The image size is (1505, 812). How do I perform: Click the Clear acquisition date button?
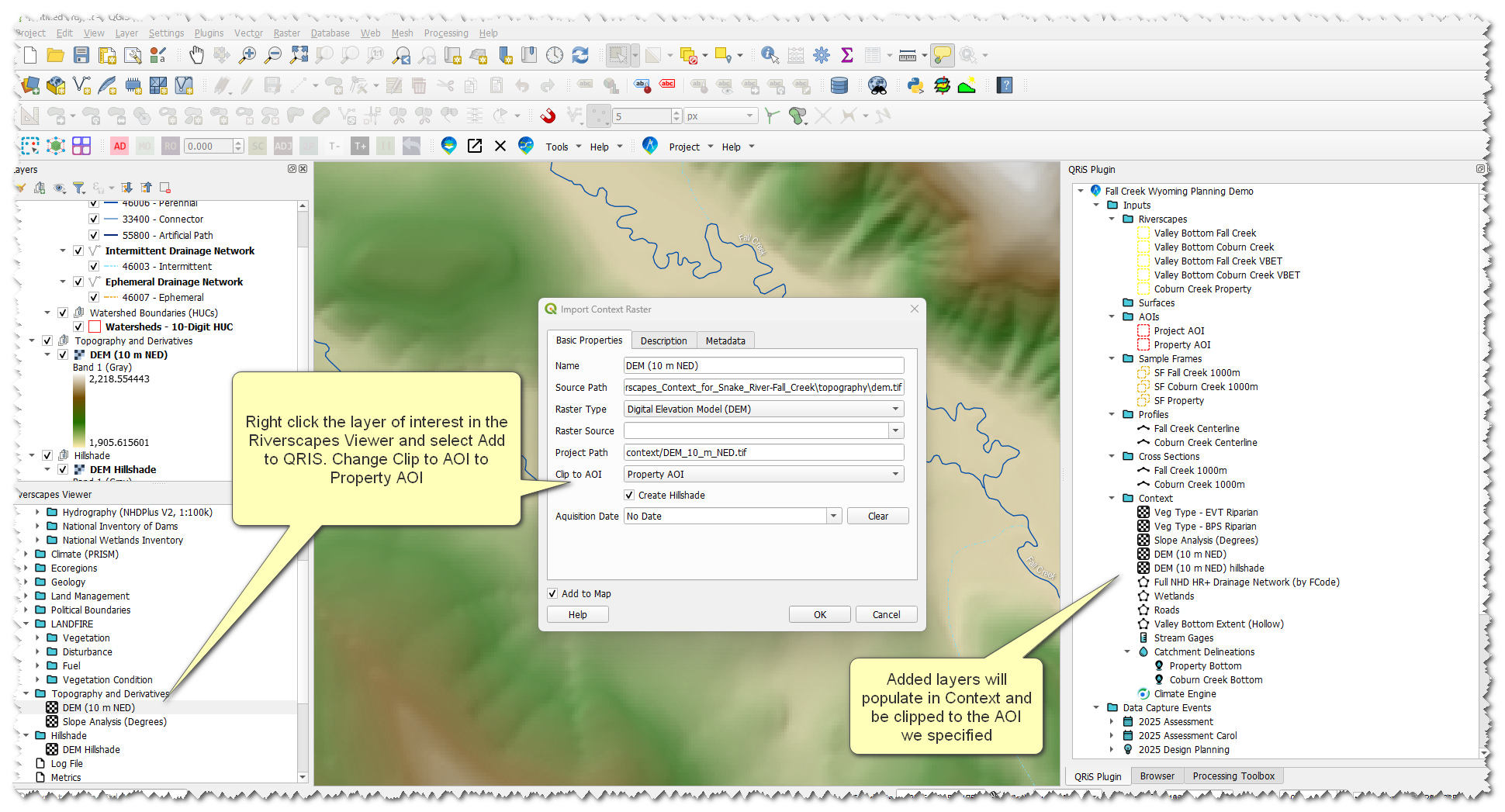pos(877,517)
